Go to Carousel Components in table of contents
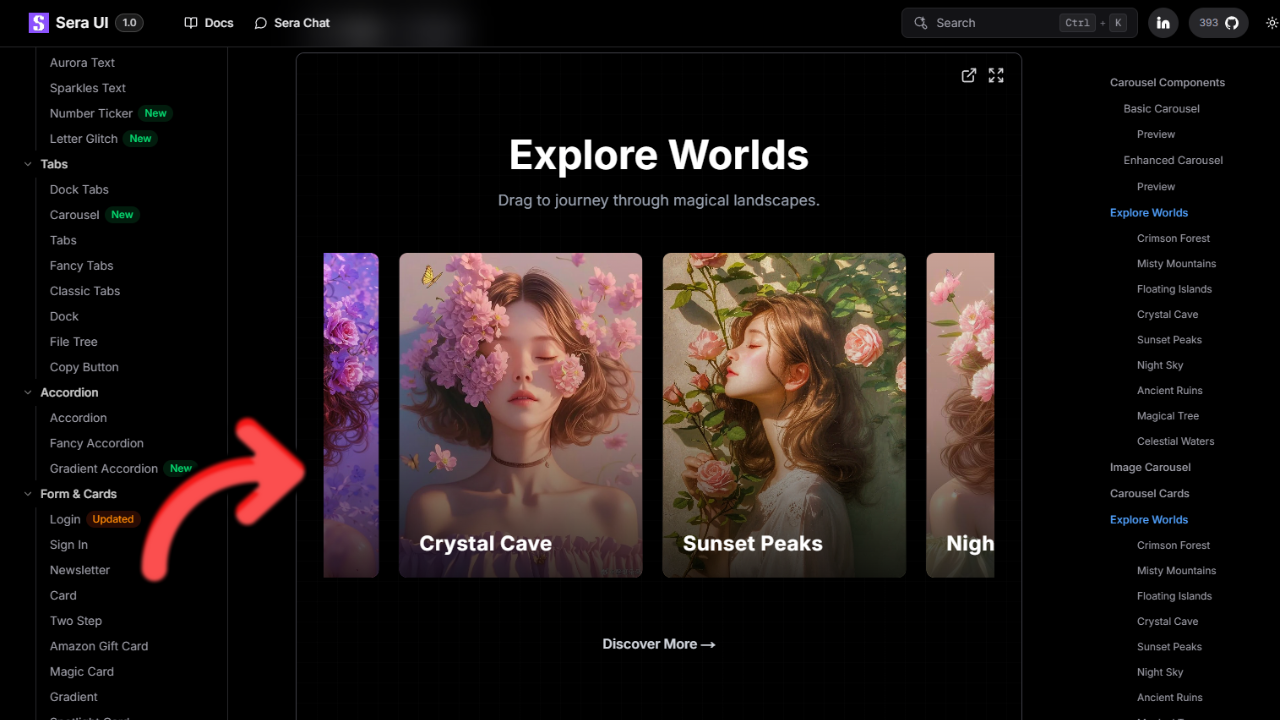Viewport: 1280px width, 720px height. tap(1167, 83)
